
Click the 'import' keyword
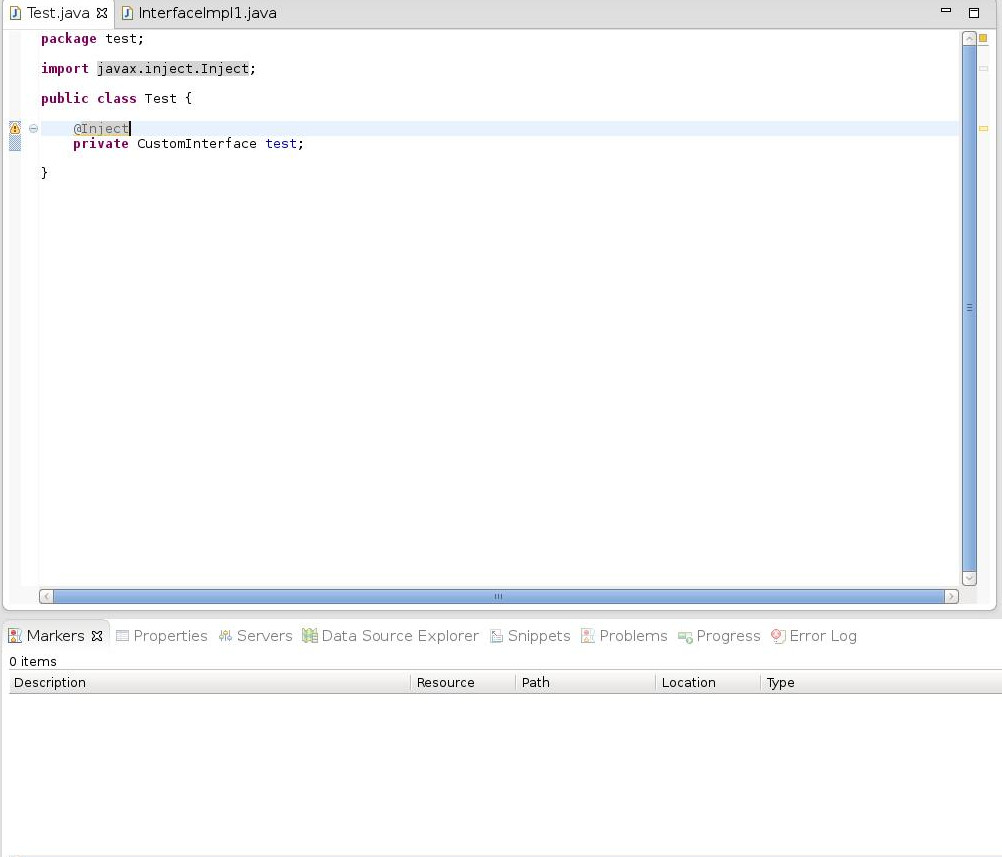pyautogui.click(x=65, y=68)
